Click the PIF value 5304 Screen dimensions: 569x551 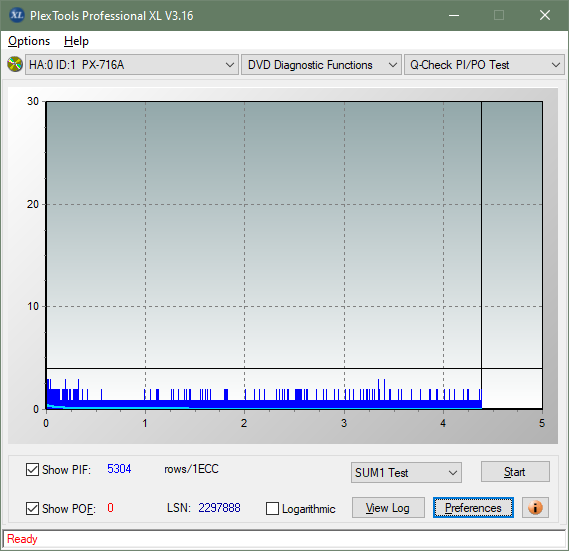(119, 469)
